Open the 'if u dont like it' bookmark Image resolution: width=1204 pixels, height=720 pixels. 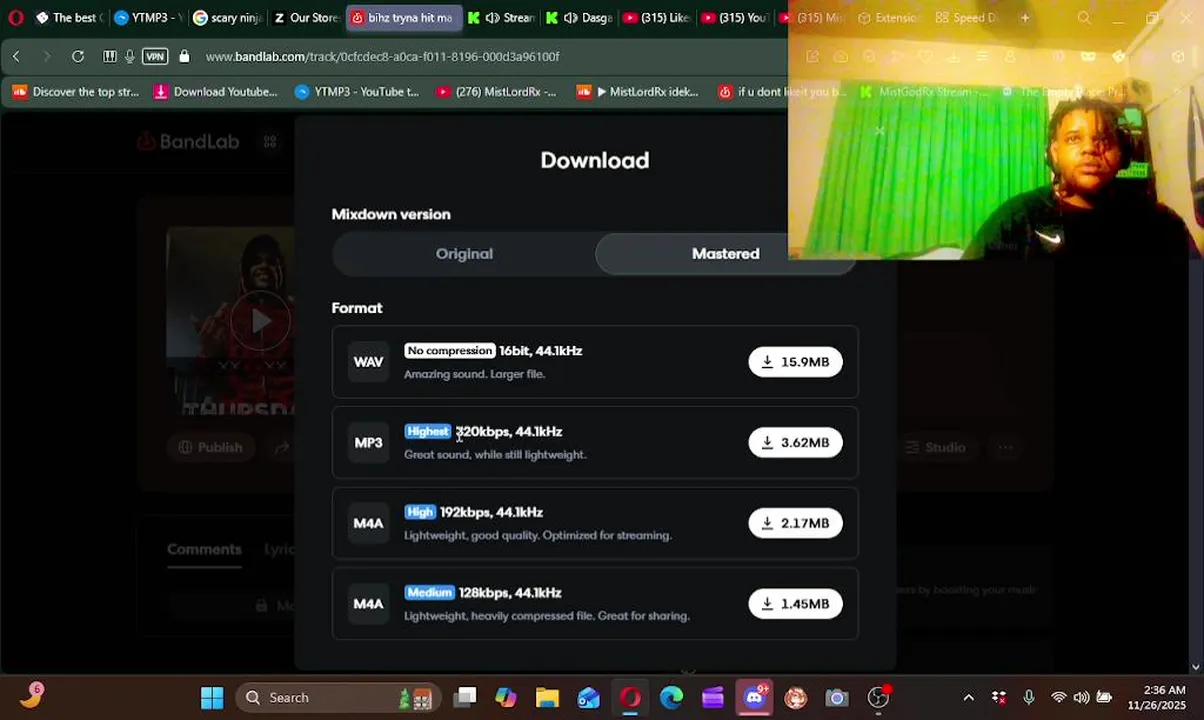coord(782,92)
